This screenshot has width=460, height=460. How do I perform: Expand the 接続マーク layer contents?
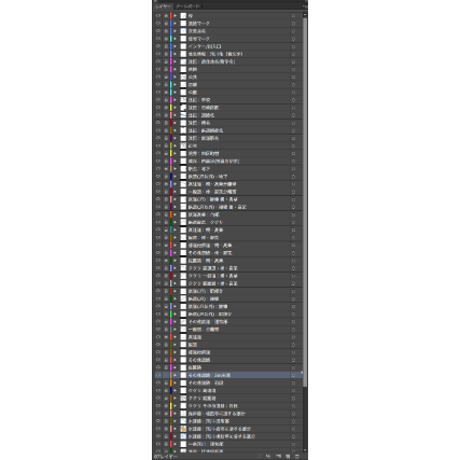[x=175, y=23]
